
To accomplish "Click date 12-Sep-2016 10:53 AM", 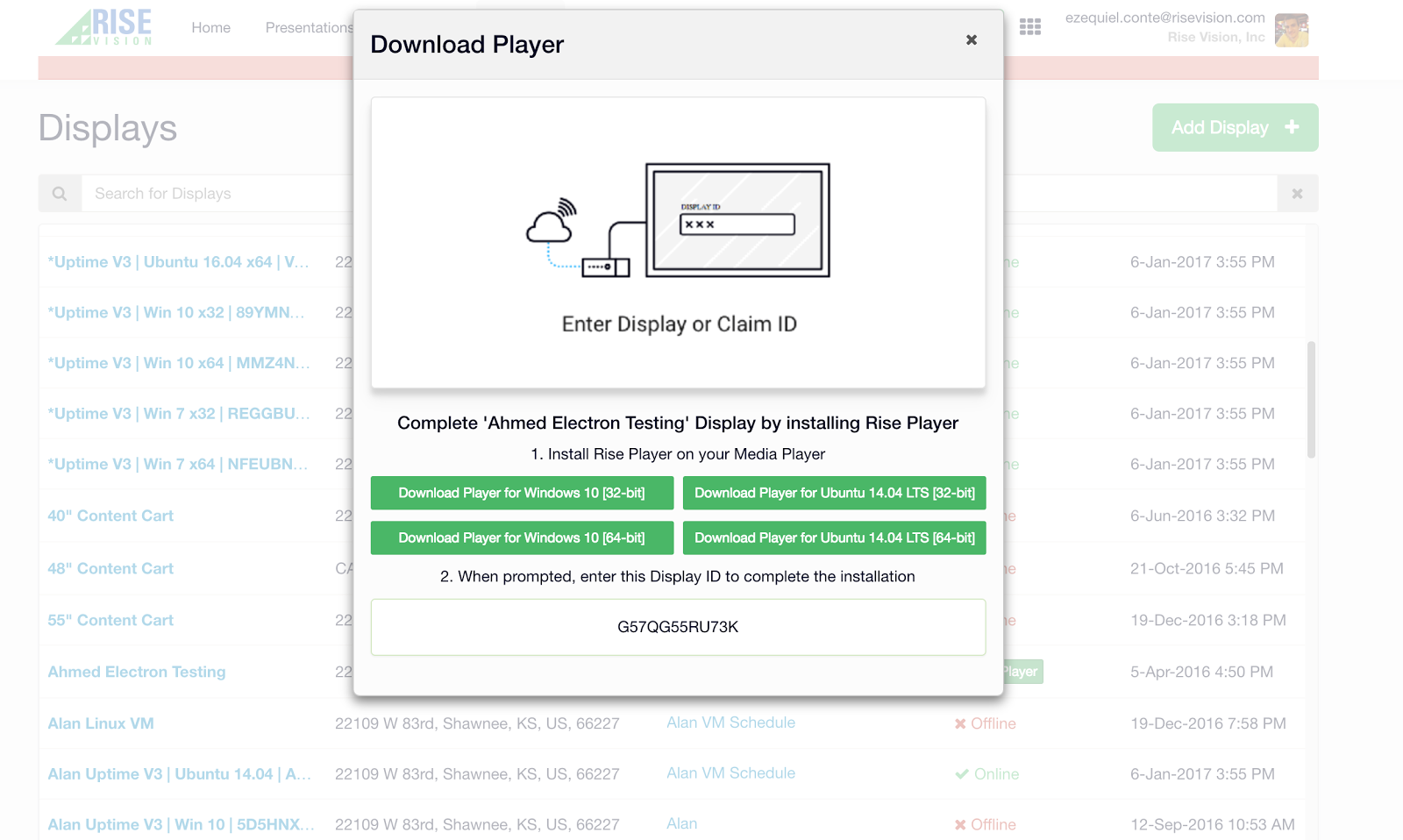I will (1213, 825).
